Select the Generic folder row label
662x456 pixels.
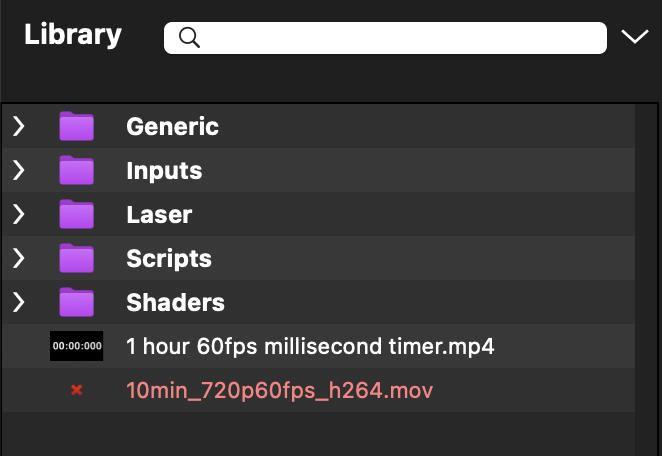click(172, 127)
